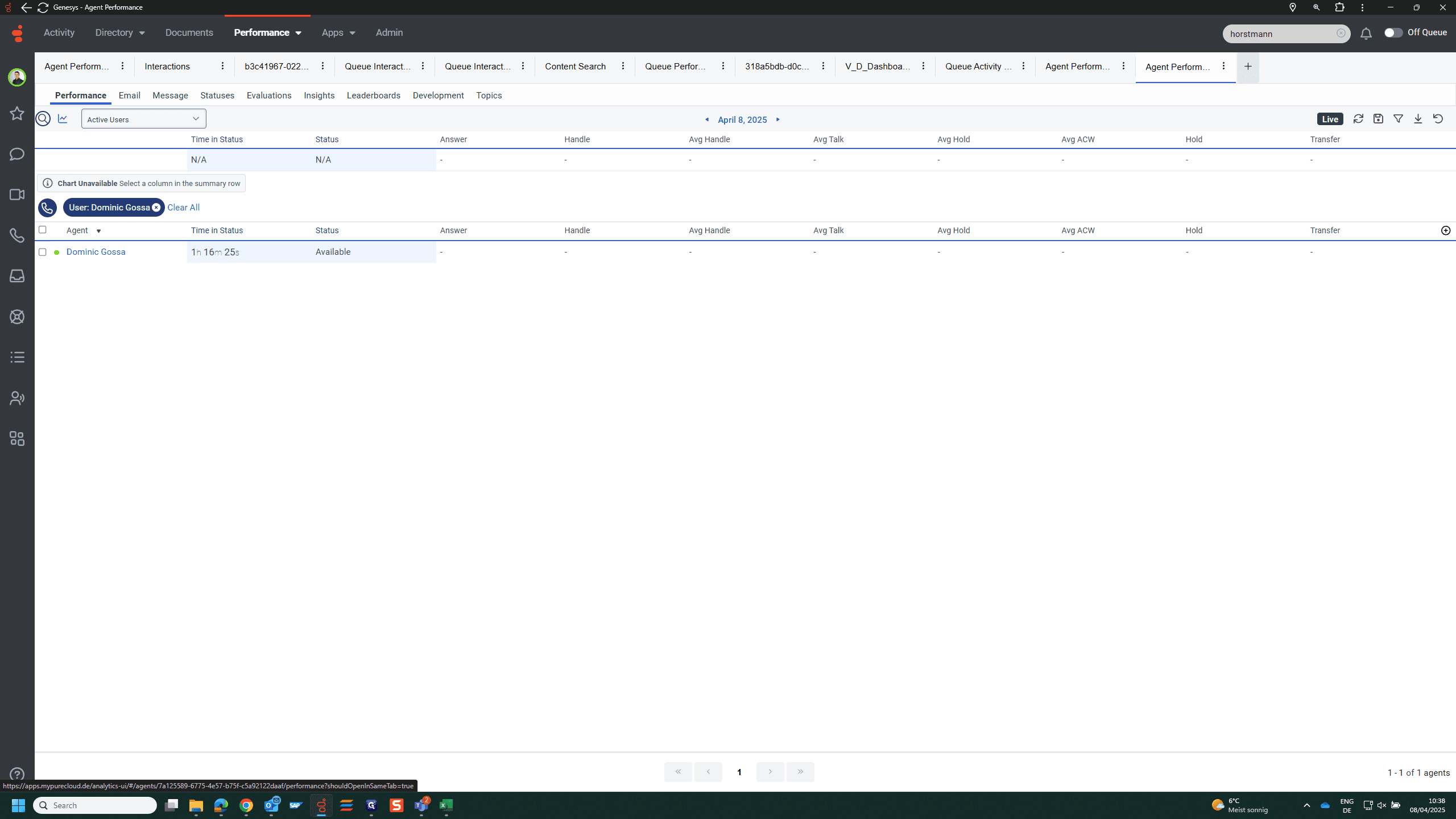This screenshot has width=1456, height=819.
Task: Switch to the Evaluations tab
Action: pyautogui.click(x=269, y=96)
